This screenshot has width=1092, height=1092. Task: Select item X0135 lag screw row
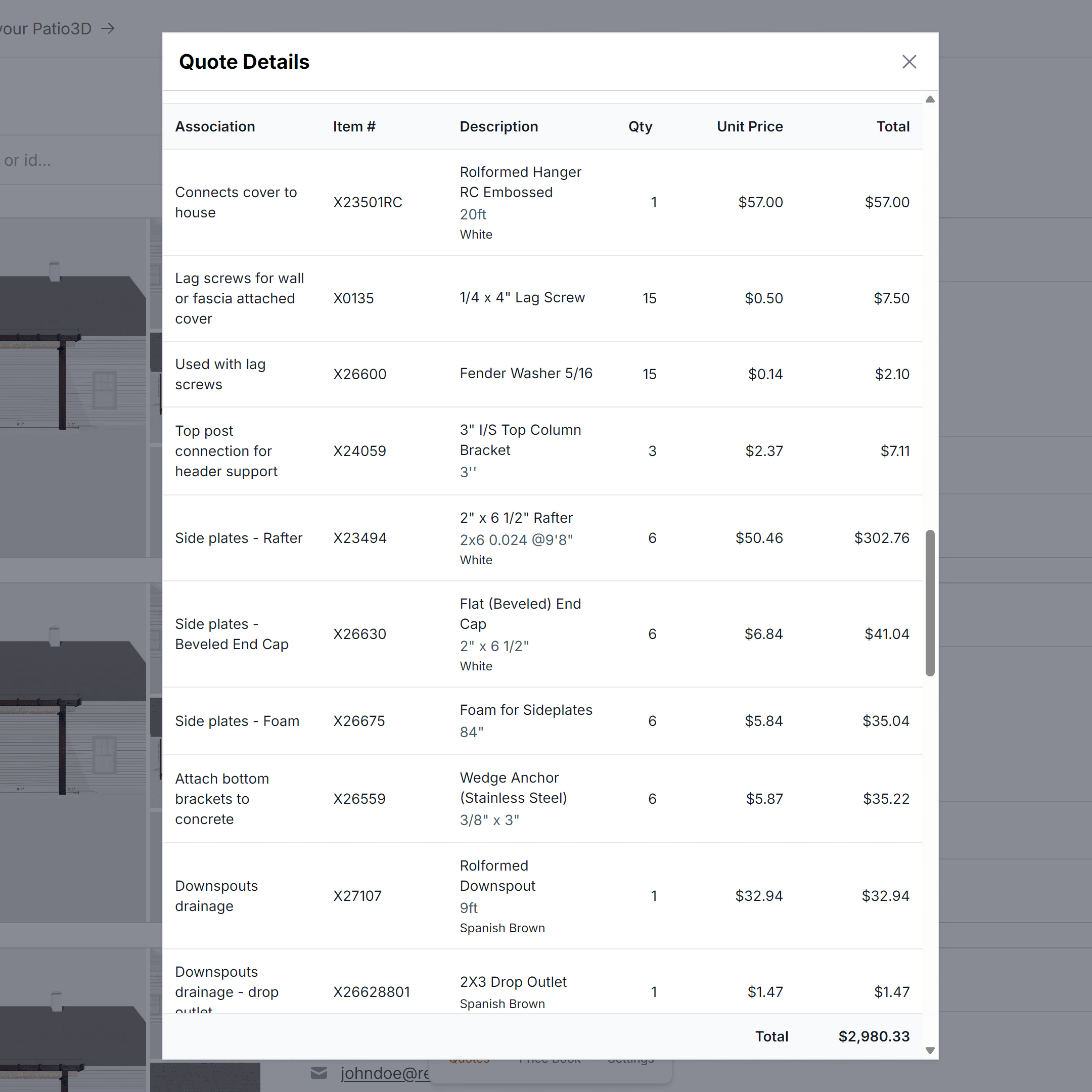tap(353, 298)
